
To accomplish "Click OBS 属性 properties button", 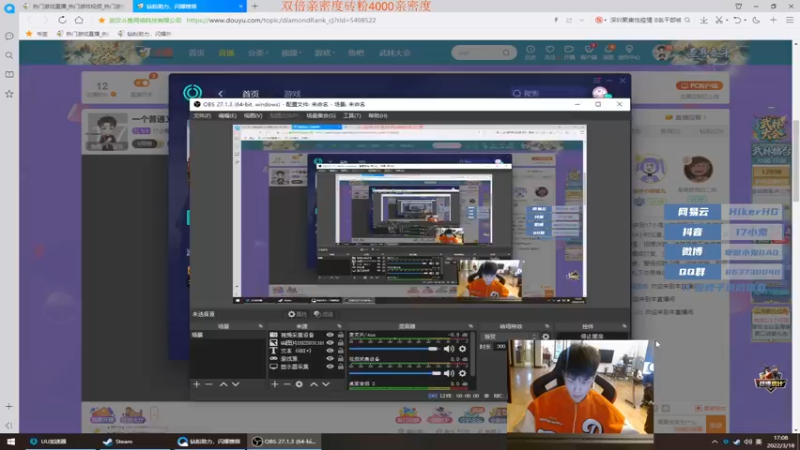I will click(x=297, y=314).
